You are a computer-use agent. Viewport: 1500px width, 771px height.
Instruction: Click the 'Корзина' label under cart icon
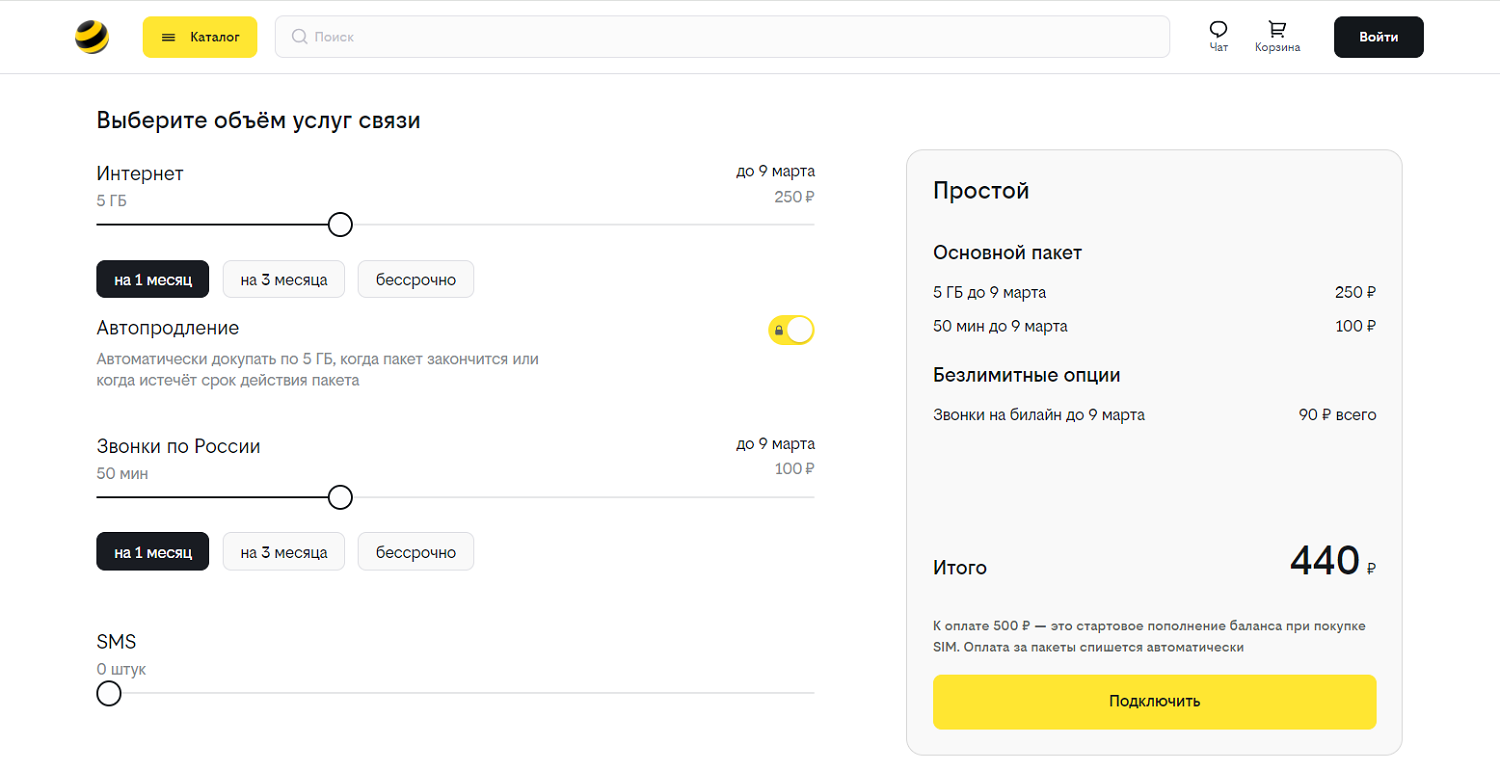pyautogui.click(x=1278, y=47)
